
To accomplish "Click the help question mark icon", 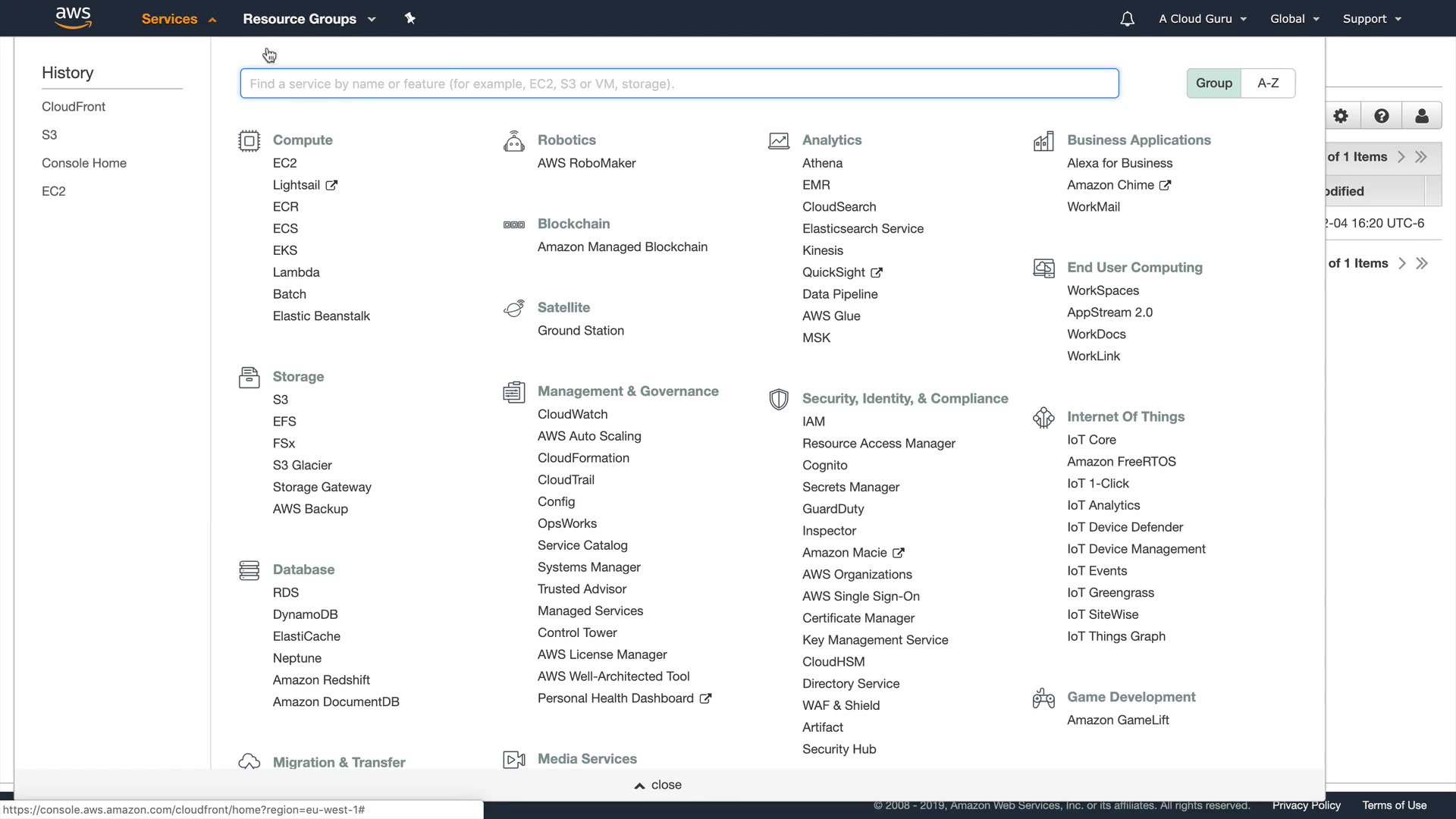I will pos(1381,116).
